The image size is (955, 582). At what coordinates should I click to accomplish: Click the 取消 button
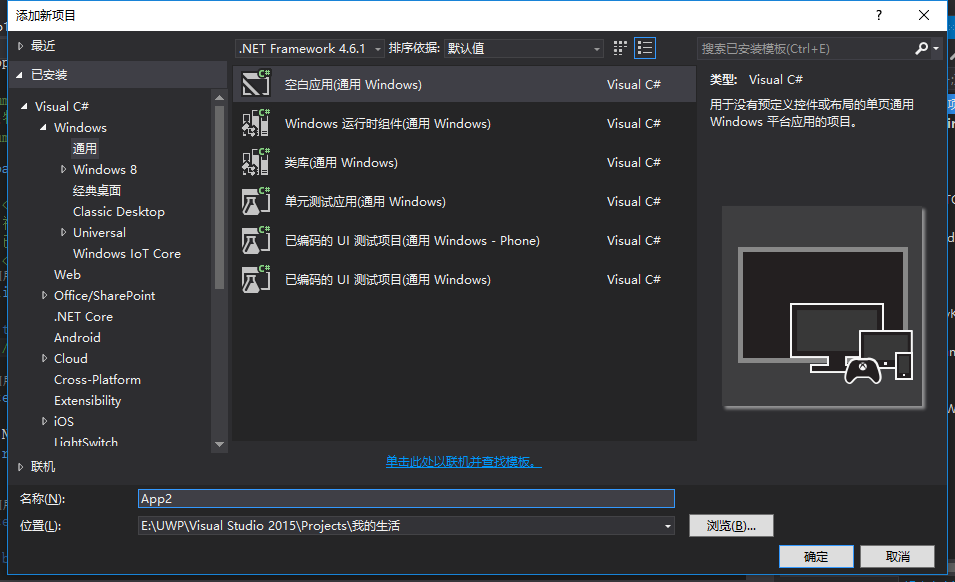pos(898,556)
